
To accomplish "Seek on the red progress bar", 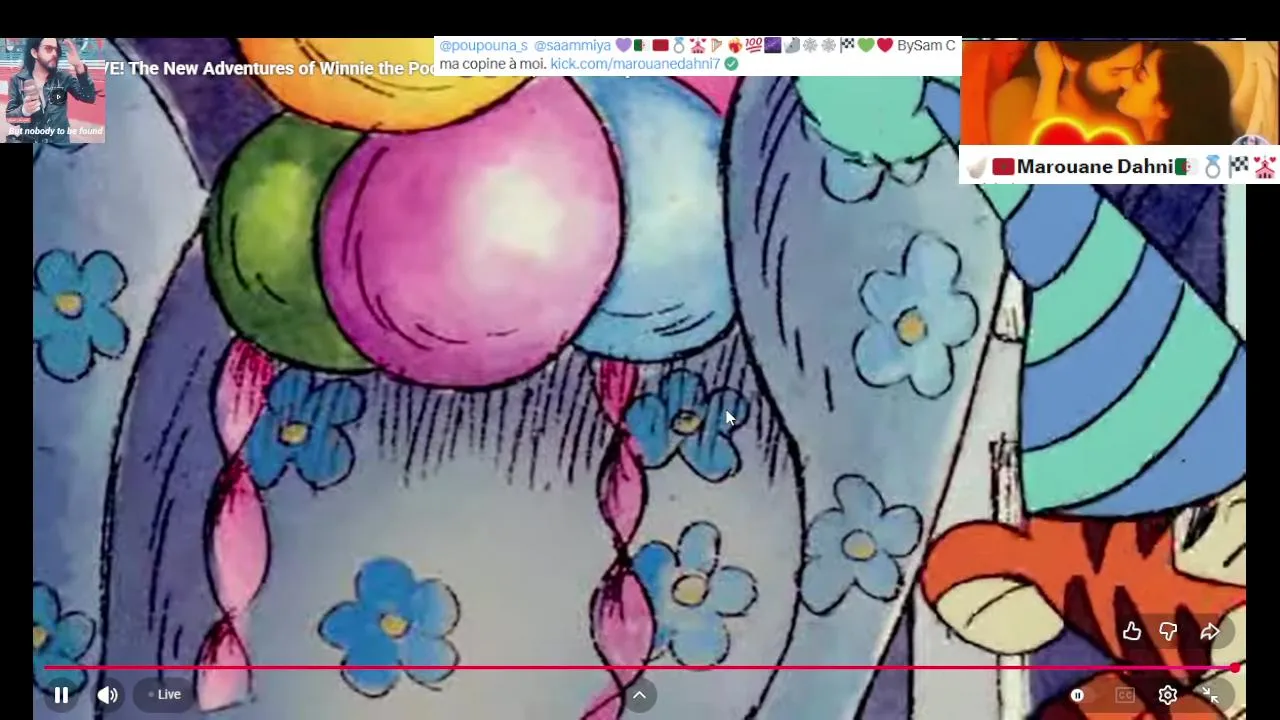I will point(638,667).
